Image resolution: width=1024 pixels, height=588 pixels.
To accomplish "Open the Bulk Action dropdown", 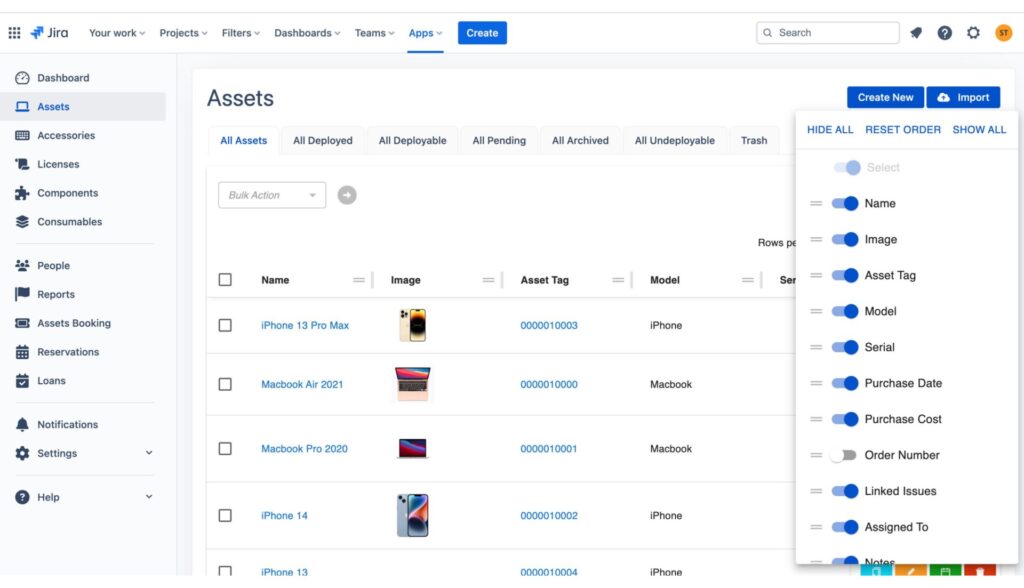I will 271,195.
